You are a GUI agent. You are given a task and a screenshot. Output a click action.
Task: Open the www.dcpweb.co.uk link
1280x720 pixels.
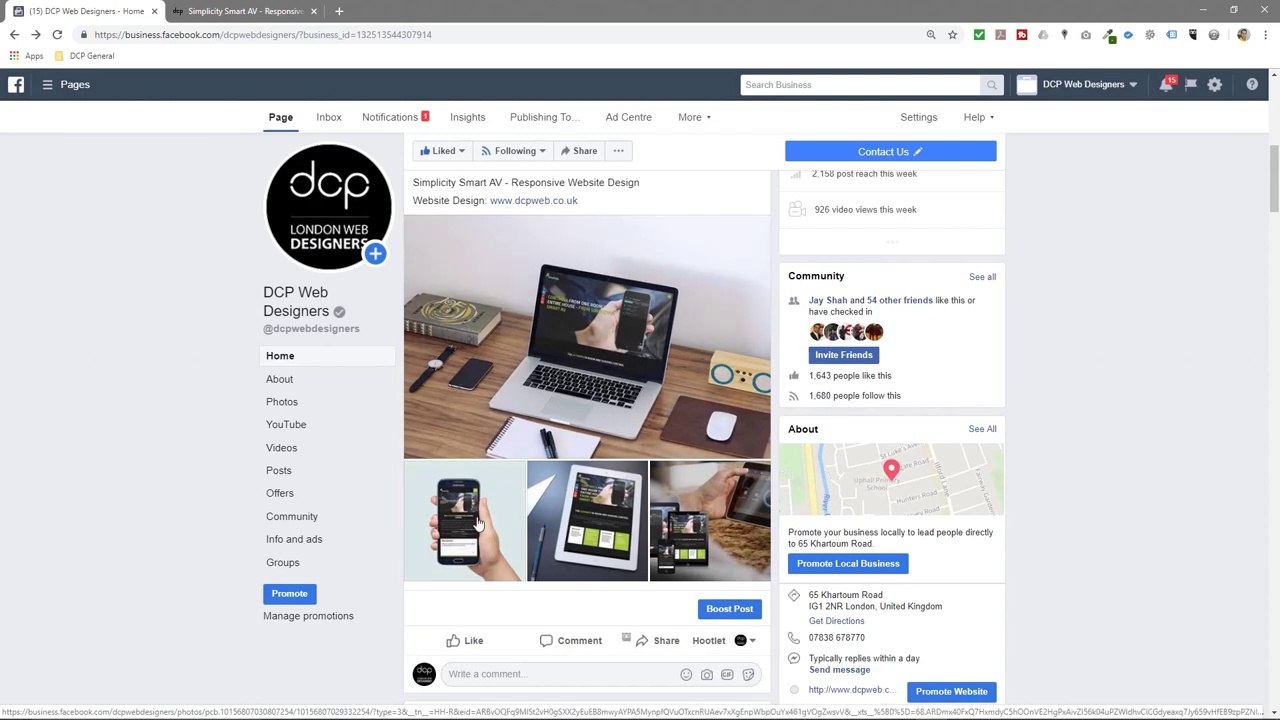click(534, 201)
